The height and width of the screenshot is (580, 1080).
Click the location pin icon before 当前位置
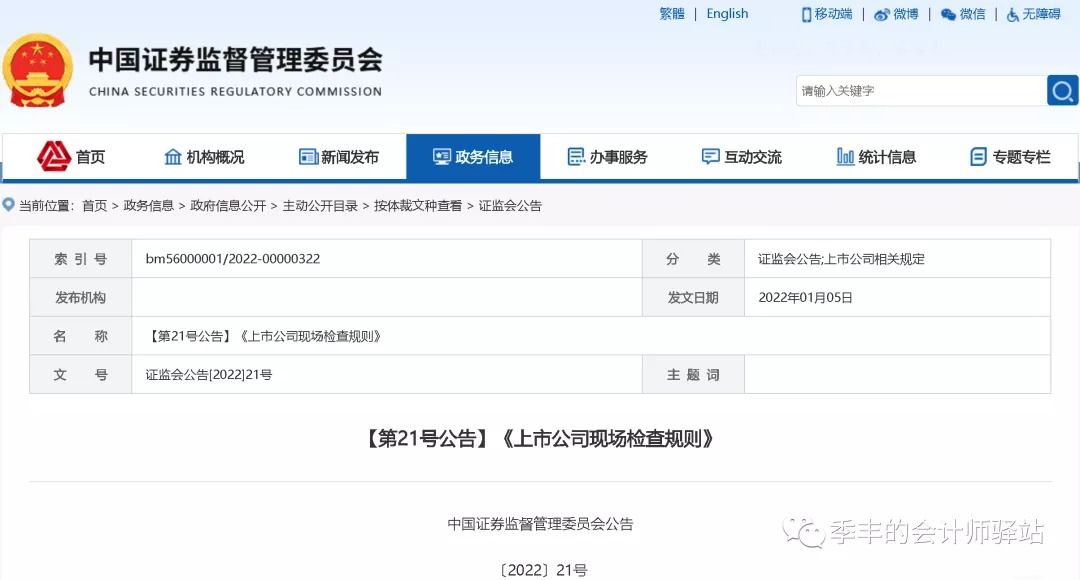9,205
